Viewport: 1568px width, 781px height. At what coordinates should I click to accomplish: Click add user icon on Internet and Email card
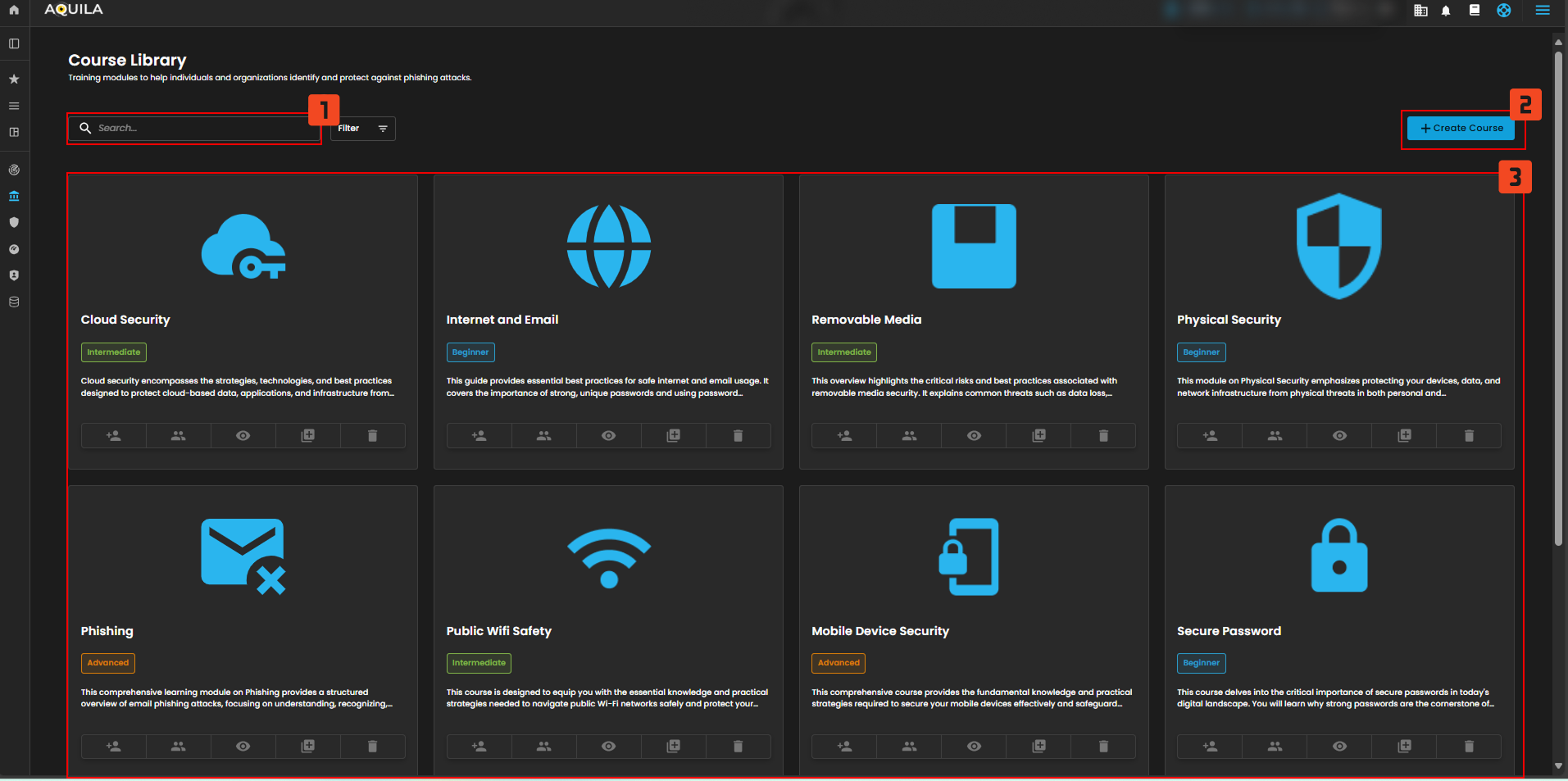pos(479,436)
